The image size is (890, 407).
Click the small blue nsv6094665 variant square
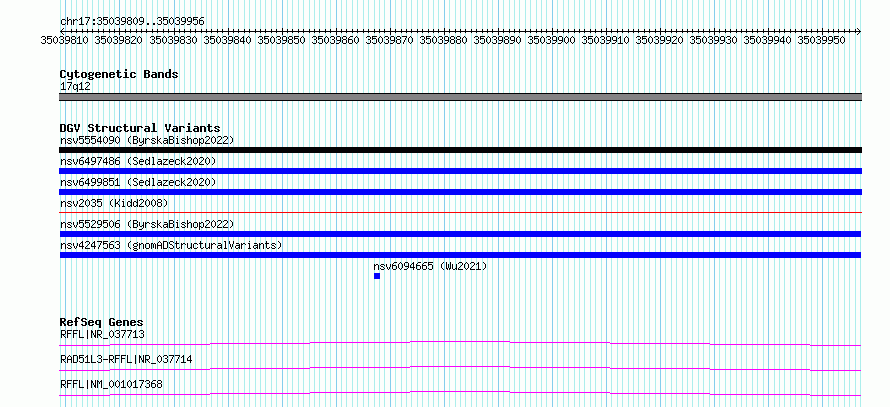[377, 276]
